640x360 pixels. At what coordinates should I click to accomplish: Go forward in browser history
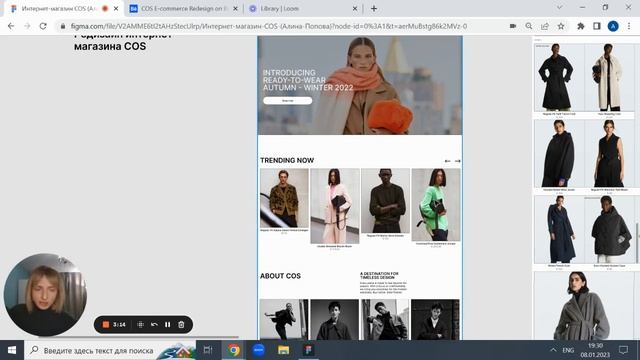(x=27, y=26)
